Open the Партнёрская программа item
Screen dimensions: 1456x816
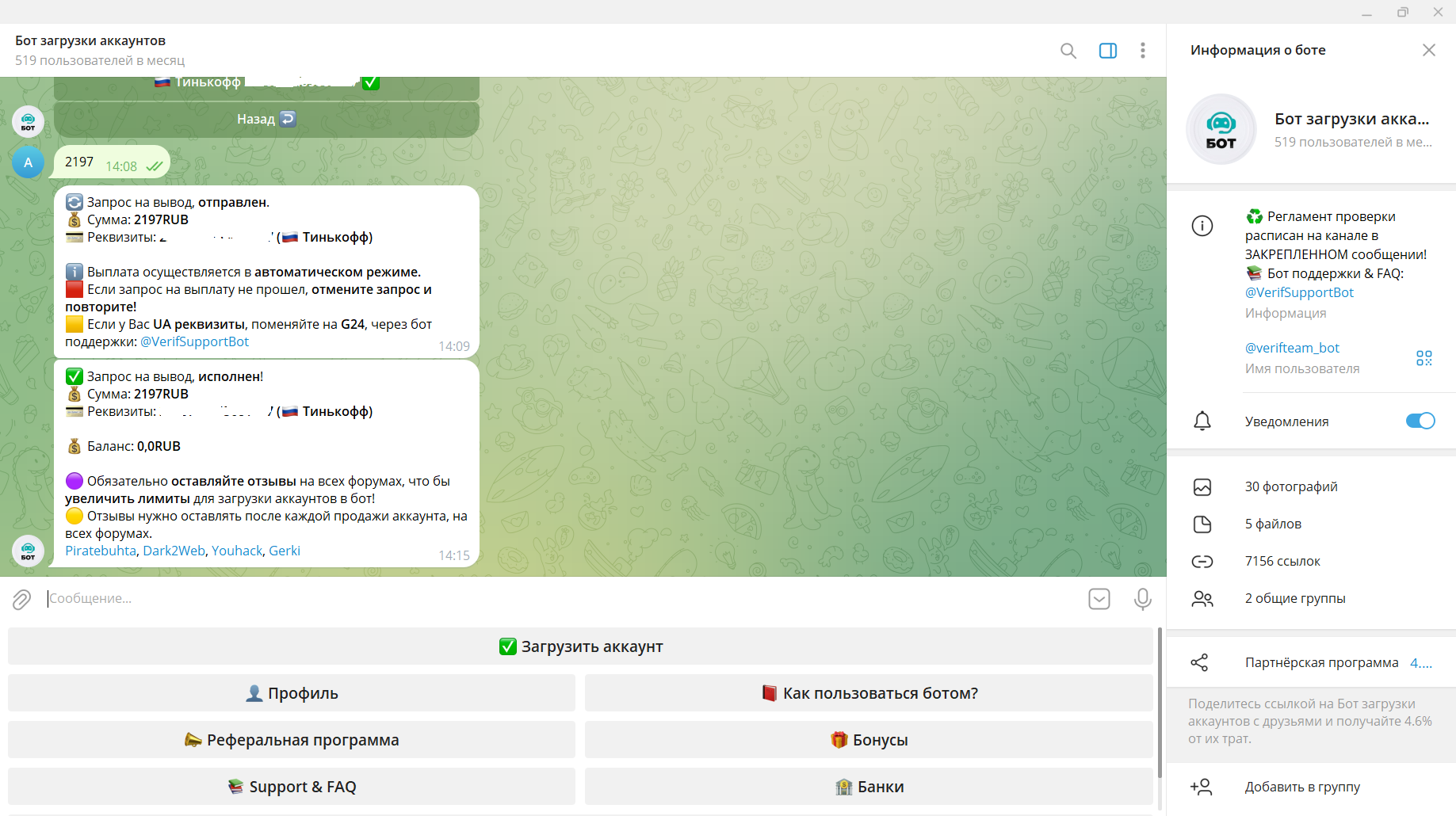pos(1320,662)
